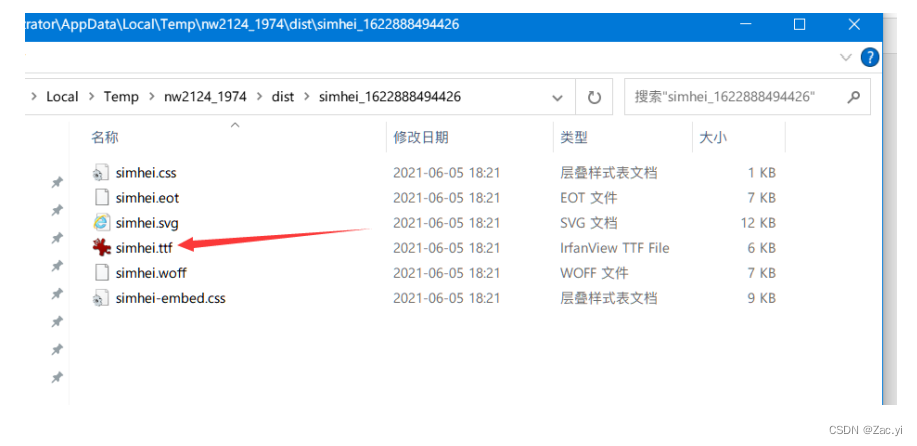Select the simhei.eot file icon
This screenshot has width=917, height=446.
102,198
